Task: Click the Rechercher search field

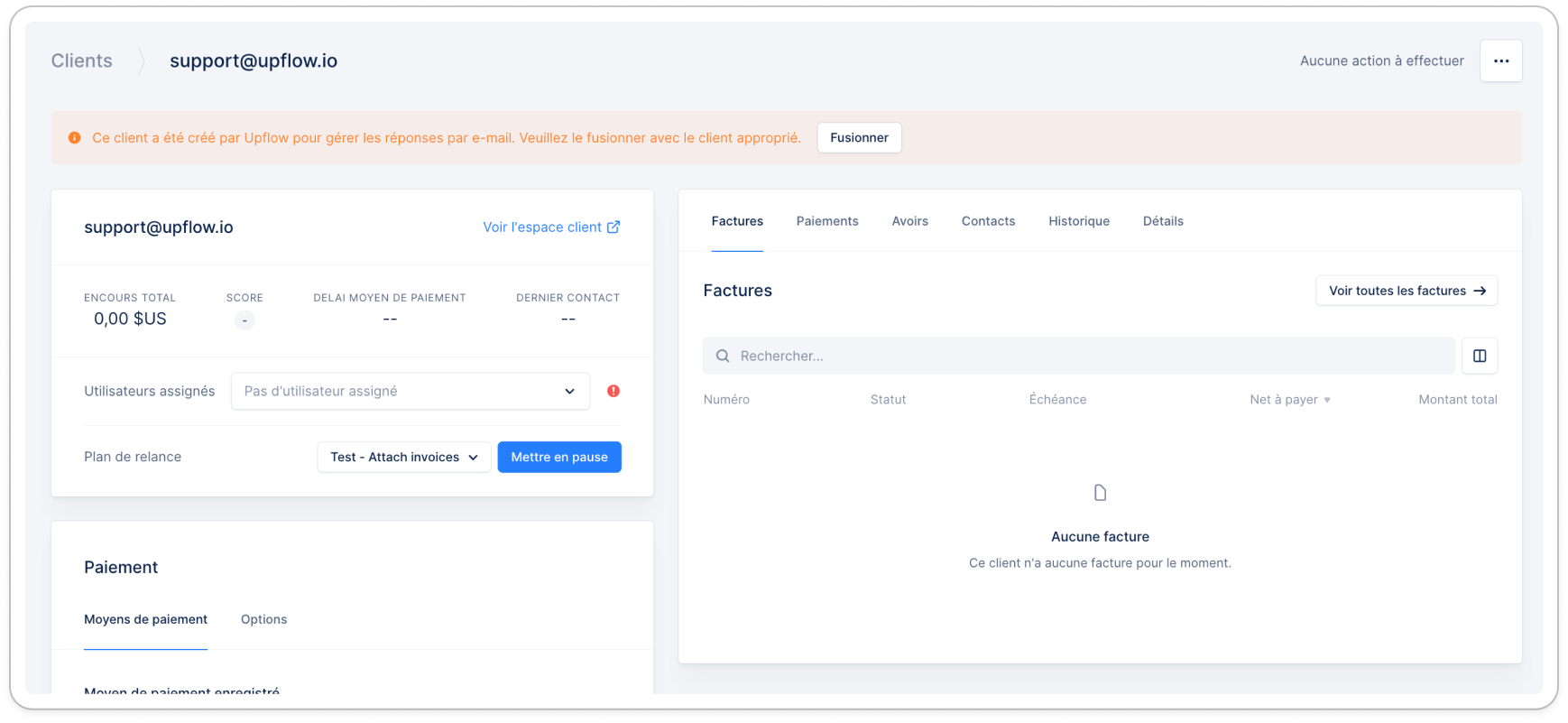Action: pyautogui.click(x=1078, y=356)
